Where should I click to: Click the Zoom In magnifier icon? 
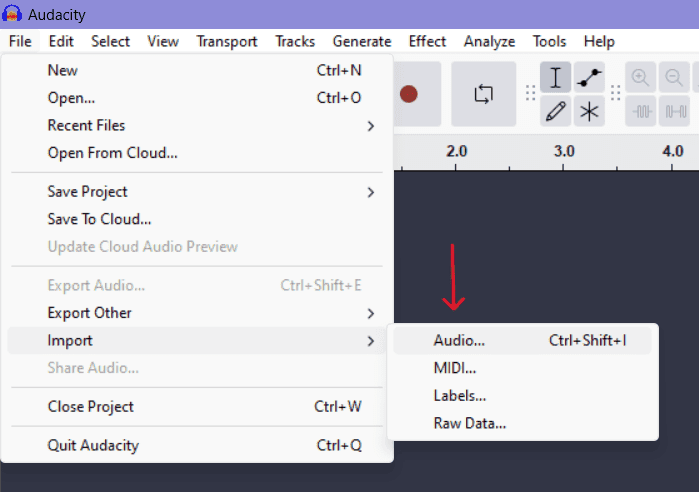pos(640,78)
